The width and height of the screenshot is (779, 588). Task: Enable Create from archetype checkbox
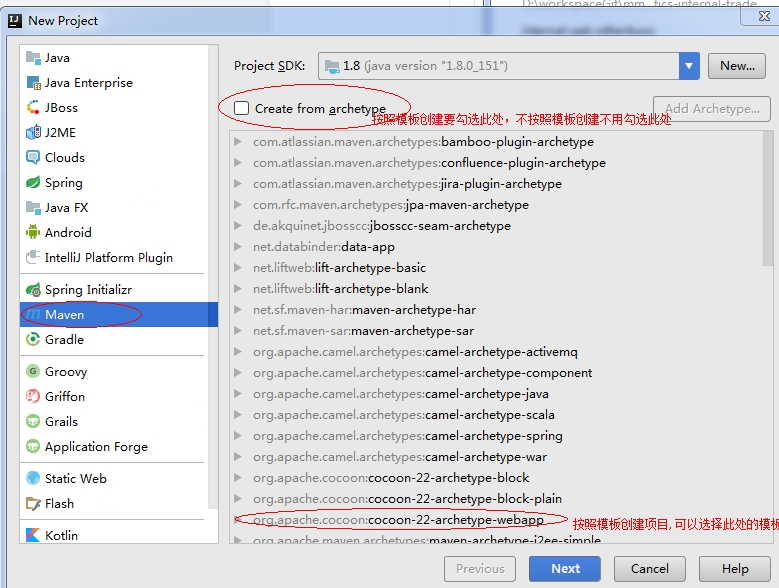241,108
